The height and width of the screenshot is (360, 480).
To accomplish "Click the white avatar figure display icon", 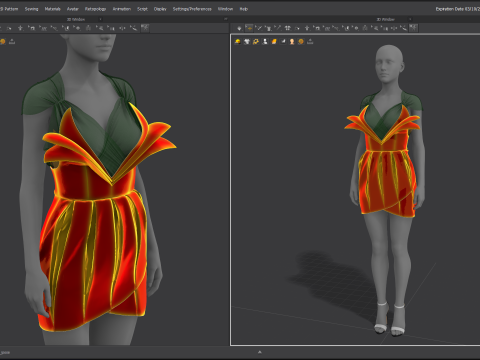I will (x=265, y=41).
